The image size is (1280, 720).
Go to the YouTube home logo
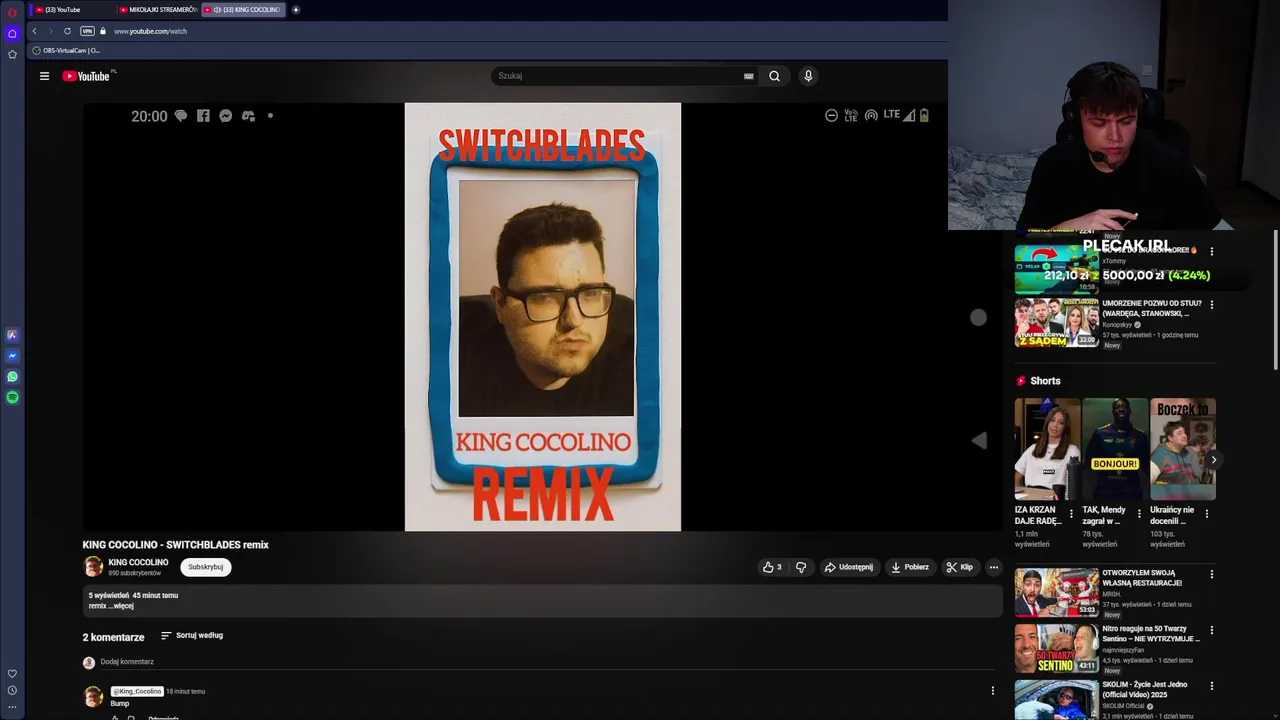click(86, 76)
